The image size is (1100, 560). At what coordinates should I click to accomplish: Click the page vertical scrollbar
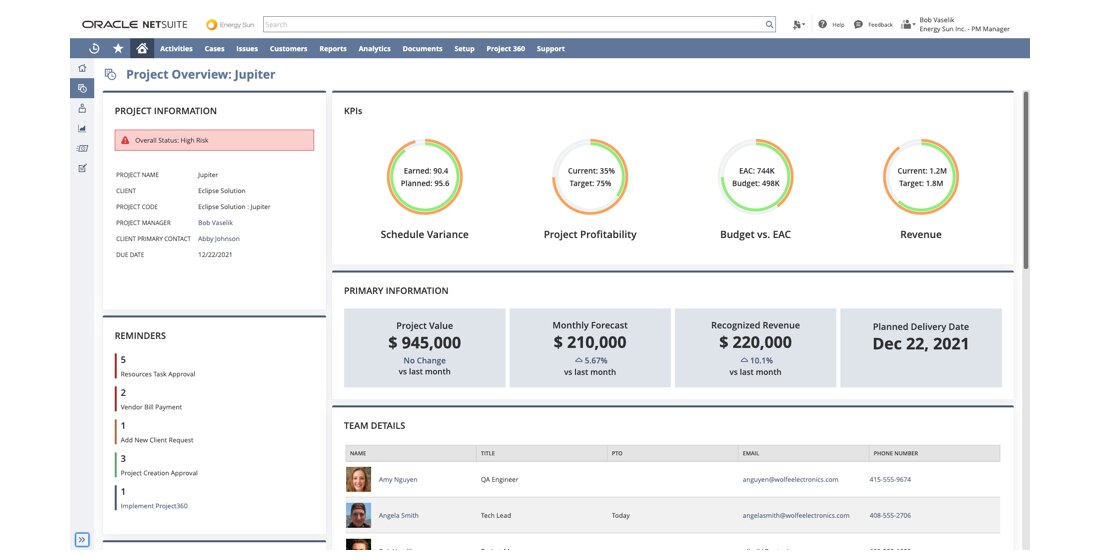tap(1025, 180)
